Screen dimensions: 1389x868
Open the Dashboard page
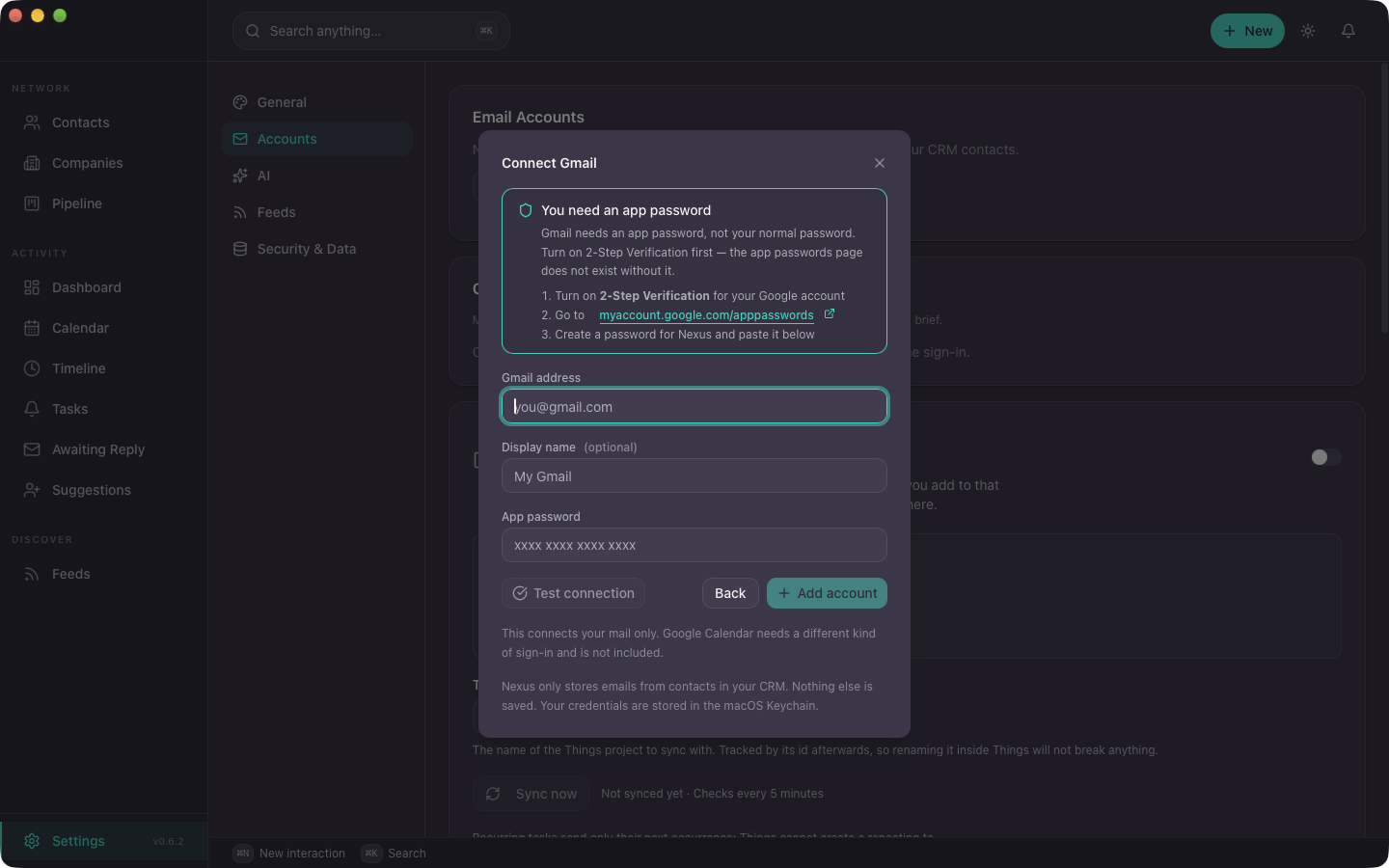pos(103,287)
